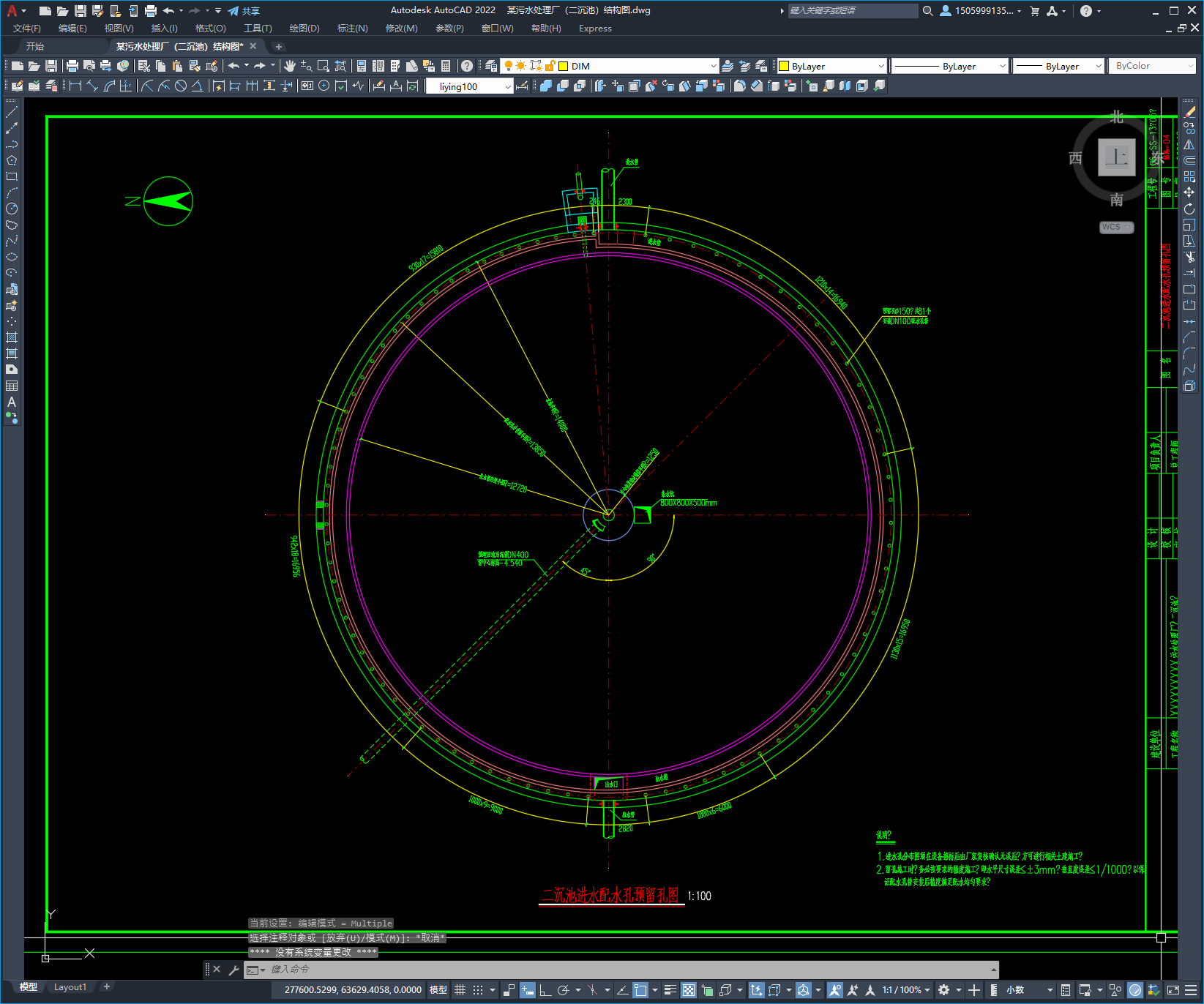
Task: Switch to the Layout1 tab
Action: click(x=70, y=987)
